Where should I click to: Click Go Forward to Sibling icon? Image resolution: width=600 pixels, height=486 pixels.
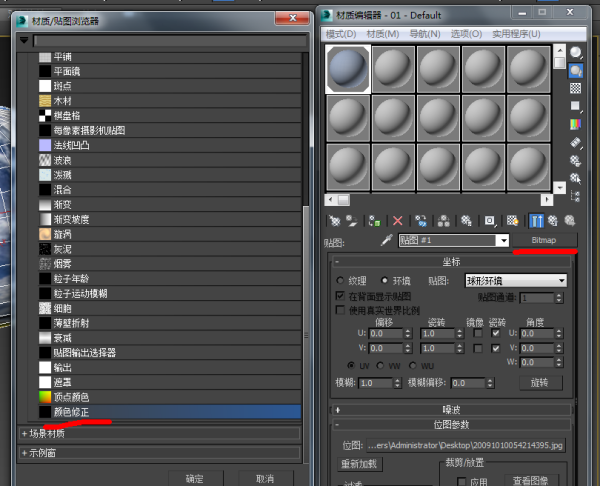[x=570, y=221]
